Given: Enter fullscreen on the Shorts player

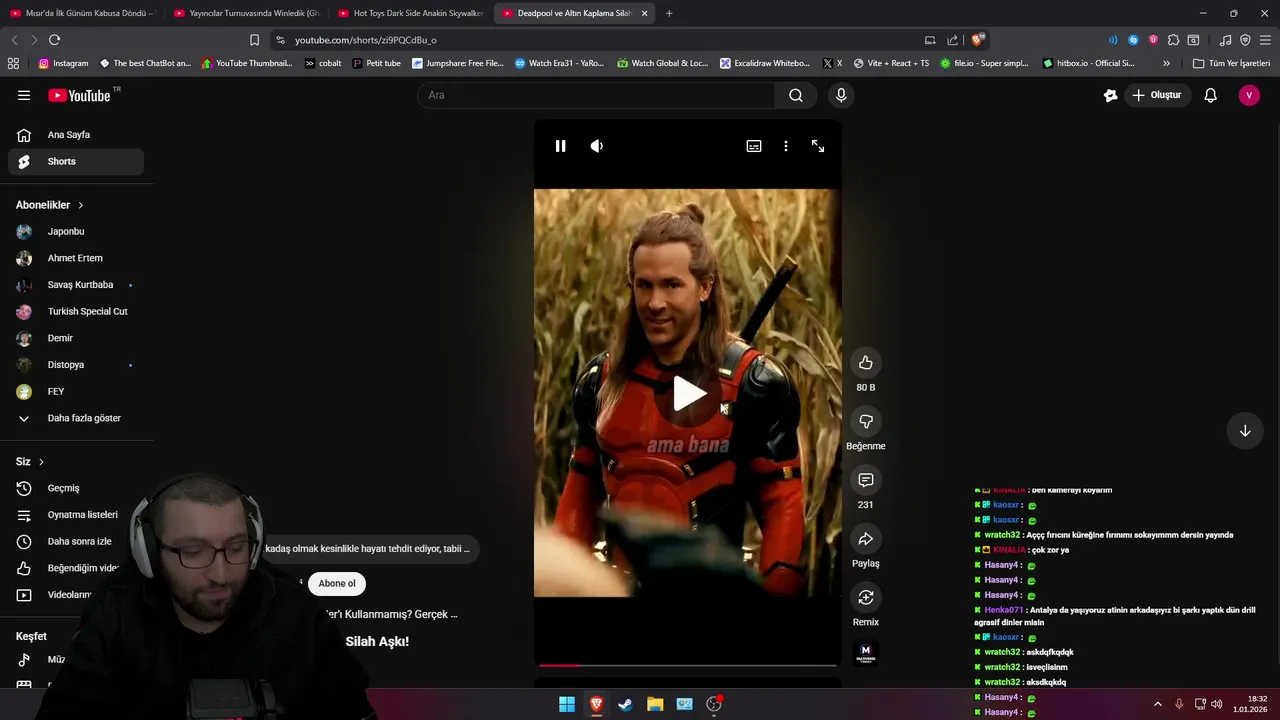Looking at the screenshot, I should click(818, 146).
